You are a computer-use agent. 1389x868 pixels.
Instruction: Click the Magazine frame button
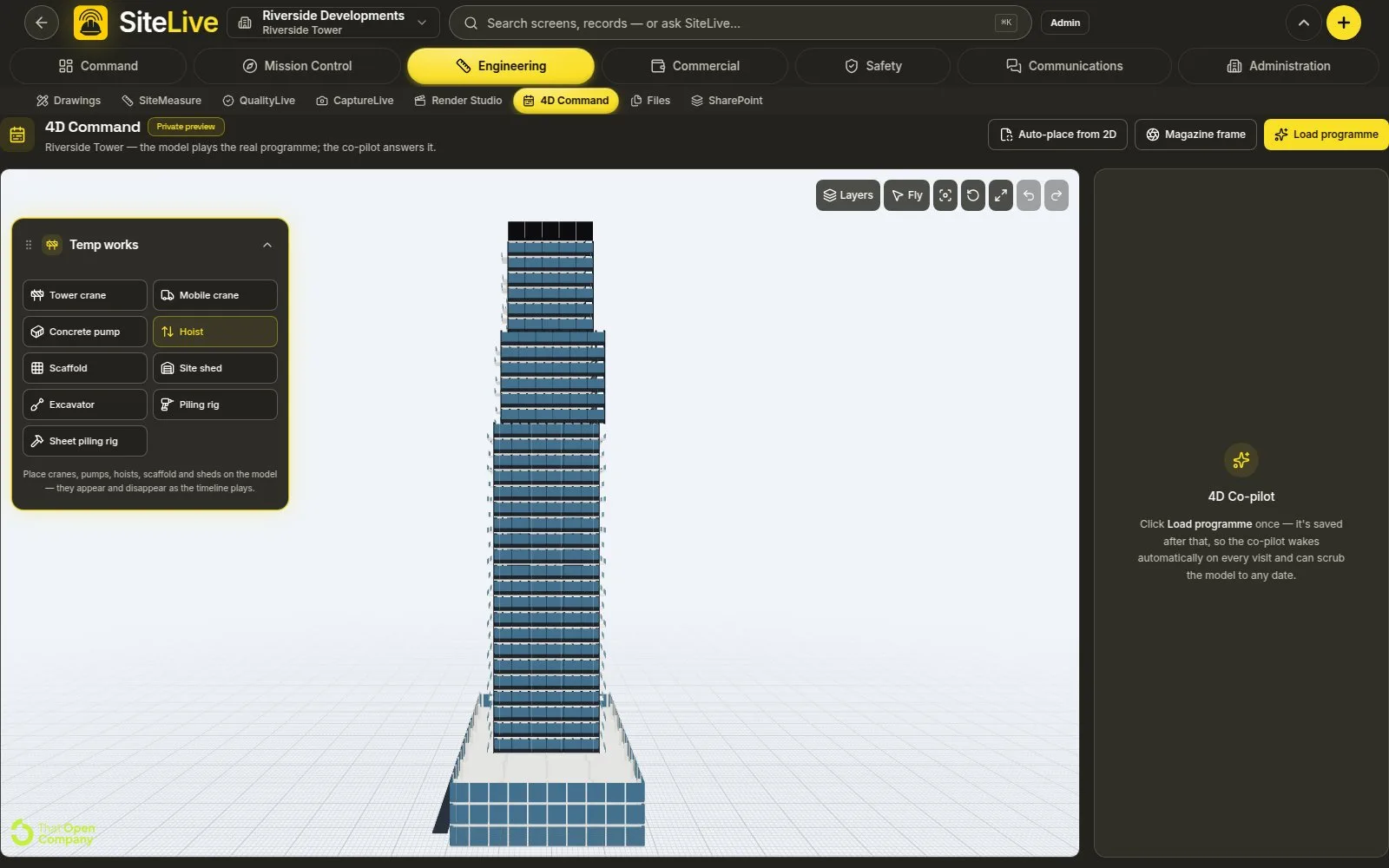(x=1195, y=135)
